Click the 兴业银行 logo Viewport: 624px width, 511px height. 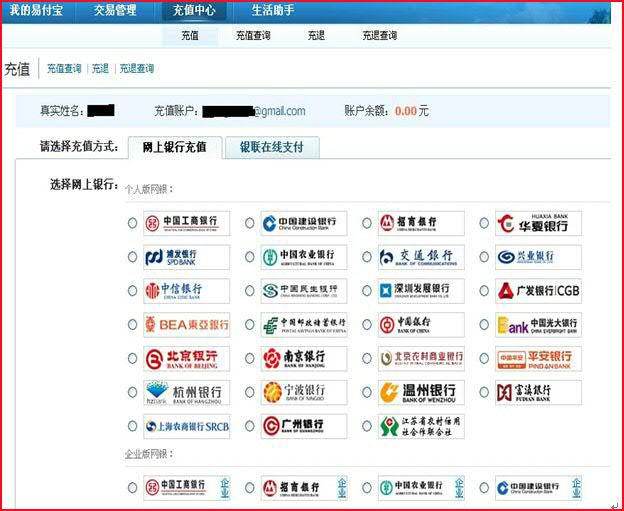coord(538,257)
